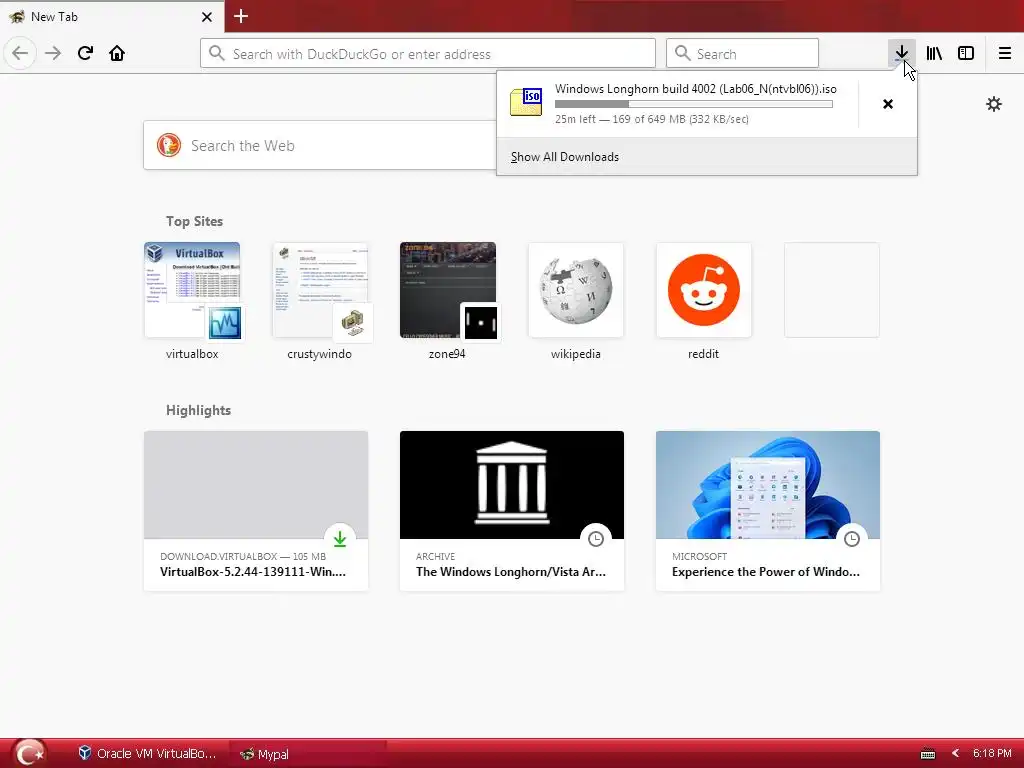Viewport: 1024px width, 768px height.
Task: Open a new tab with plus button
Action: tap(241, 16)
